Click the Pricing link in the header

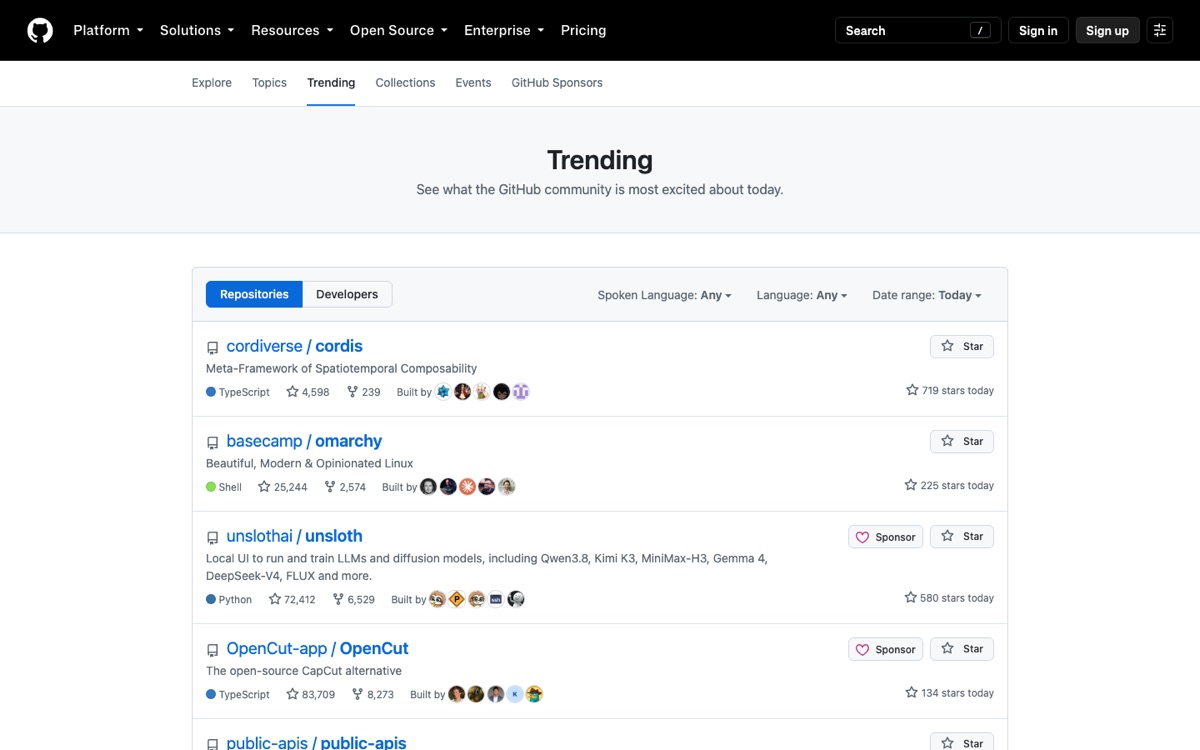click(x=583, y=30)
